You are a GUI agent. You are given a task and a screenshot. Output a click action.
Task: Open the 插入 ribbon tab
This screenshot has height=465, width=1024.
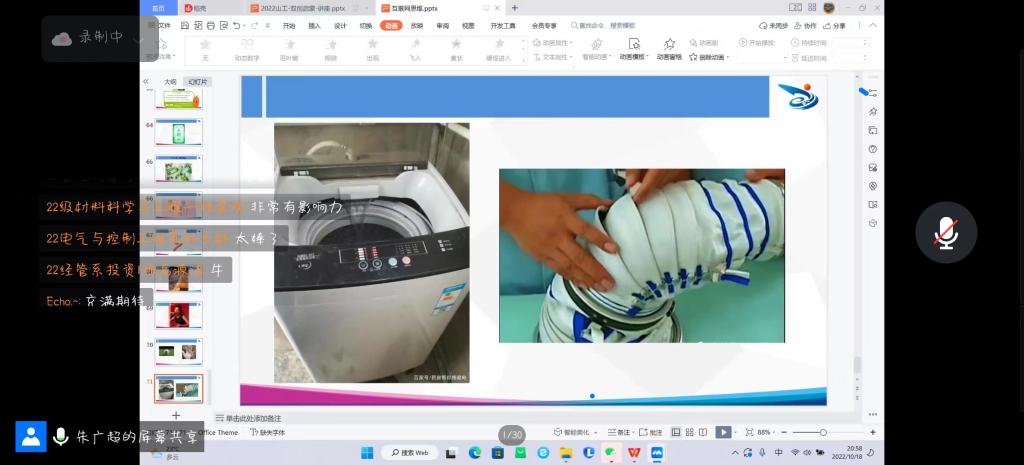[315, 26]
